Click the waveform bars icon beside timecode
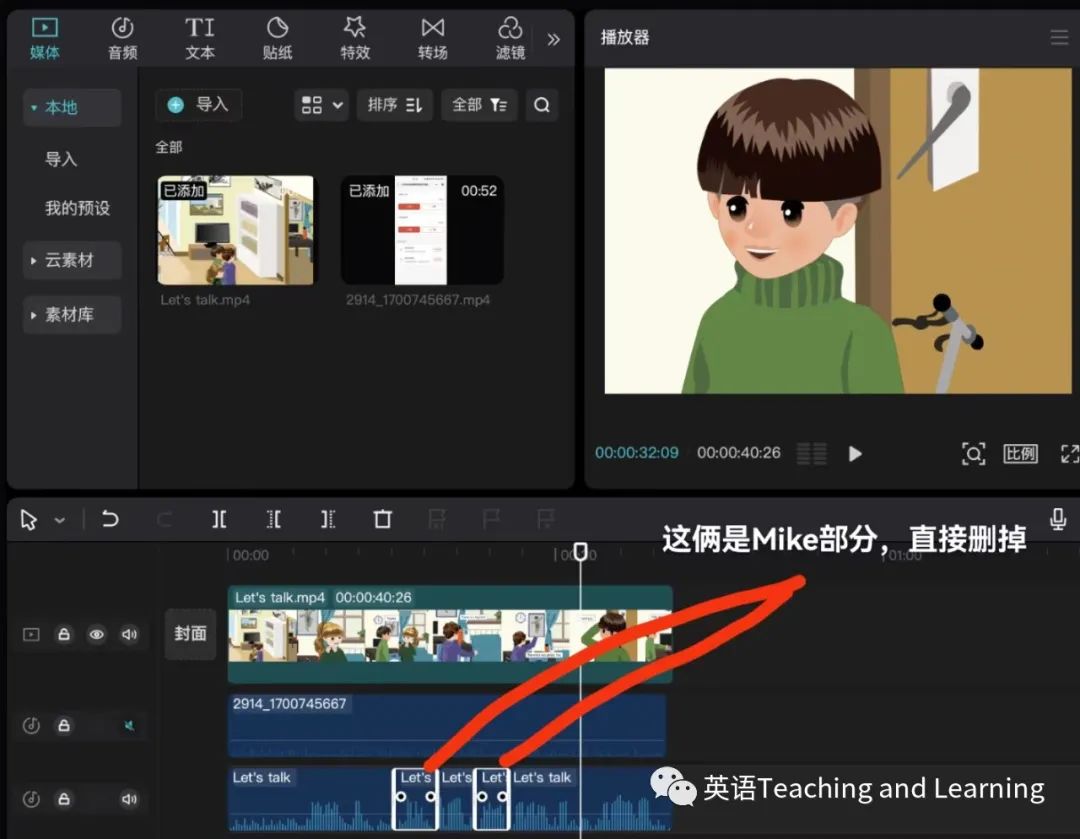This screenshot has width=1080, height=839. pyautogui.click(x=811, y=453)
